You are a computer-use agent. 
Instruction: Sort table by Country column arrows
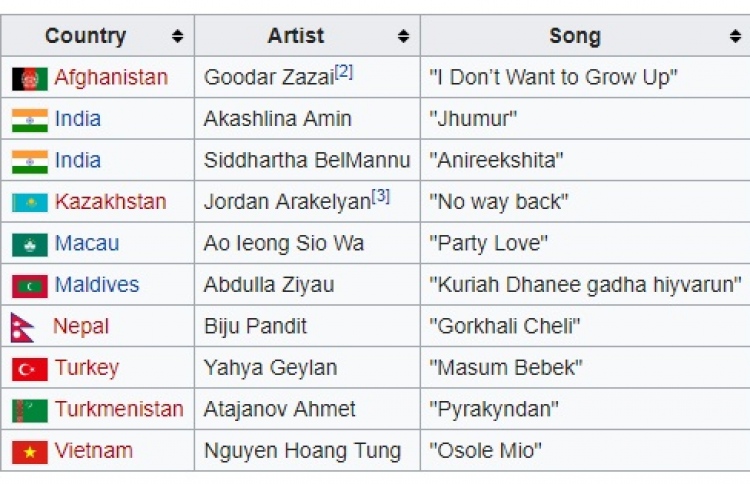pyautogui.click(x=177, y=36)
